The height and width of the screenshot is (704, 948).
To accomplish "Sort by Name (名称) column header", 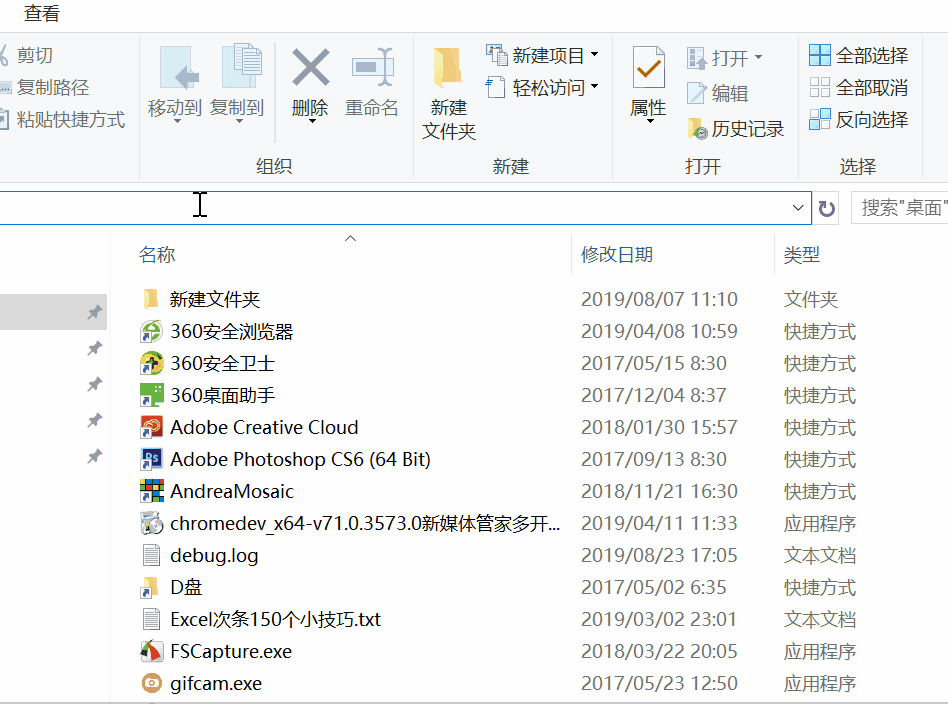I will point(157,255).
